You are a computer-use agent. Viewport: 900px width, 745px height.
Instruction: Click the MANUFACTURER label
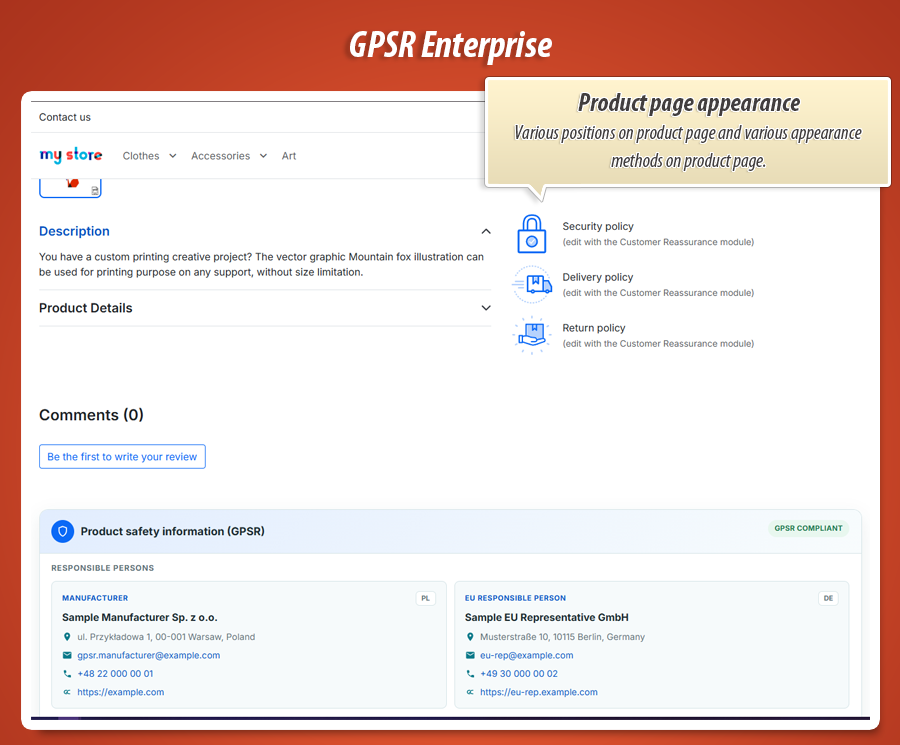(x=95, y=598)
